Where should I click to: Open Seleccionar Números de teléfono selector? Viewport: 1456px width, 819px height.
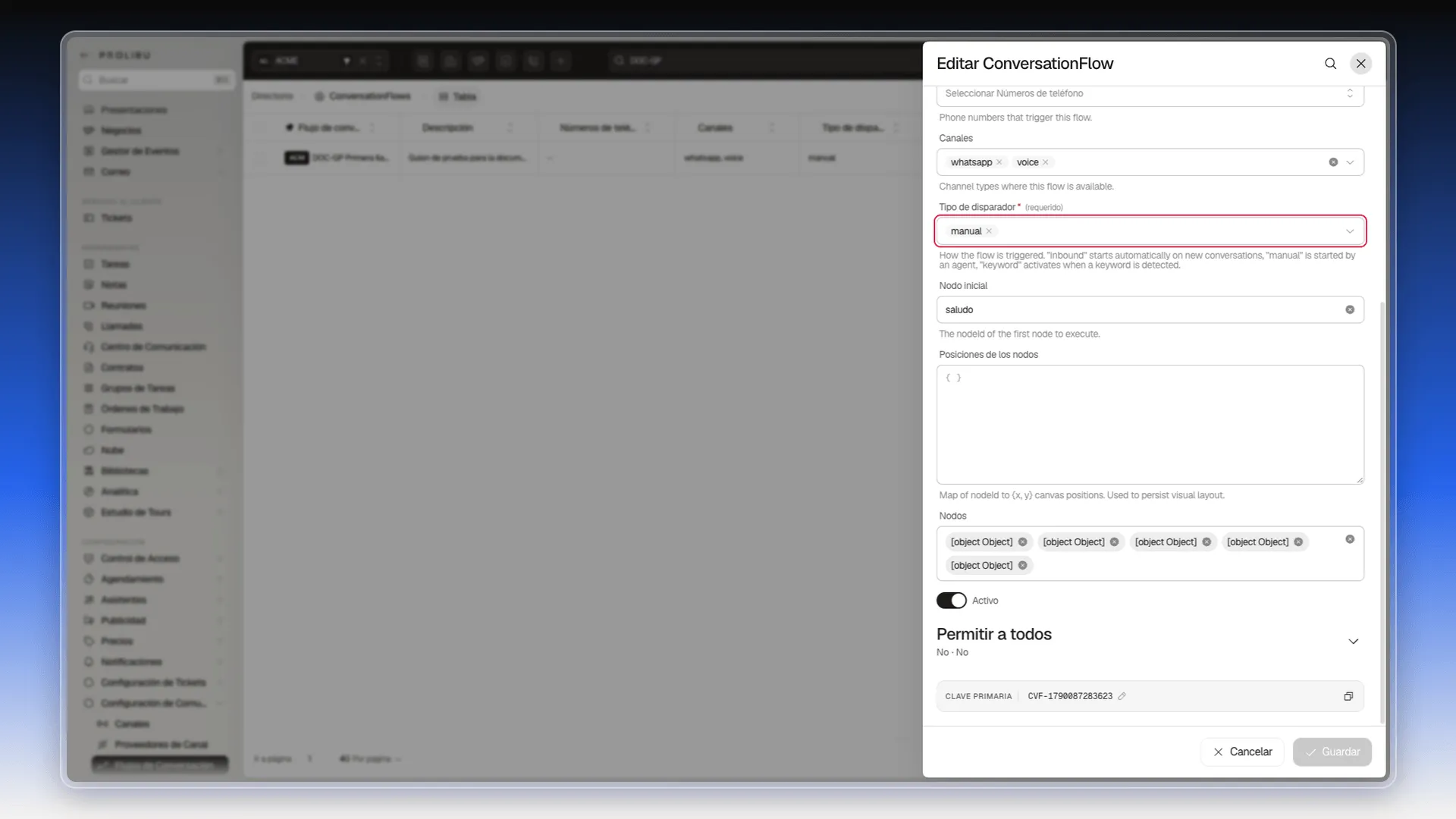[x=1150, y=94]
